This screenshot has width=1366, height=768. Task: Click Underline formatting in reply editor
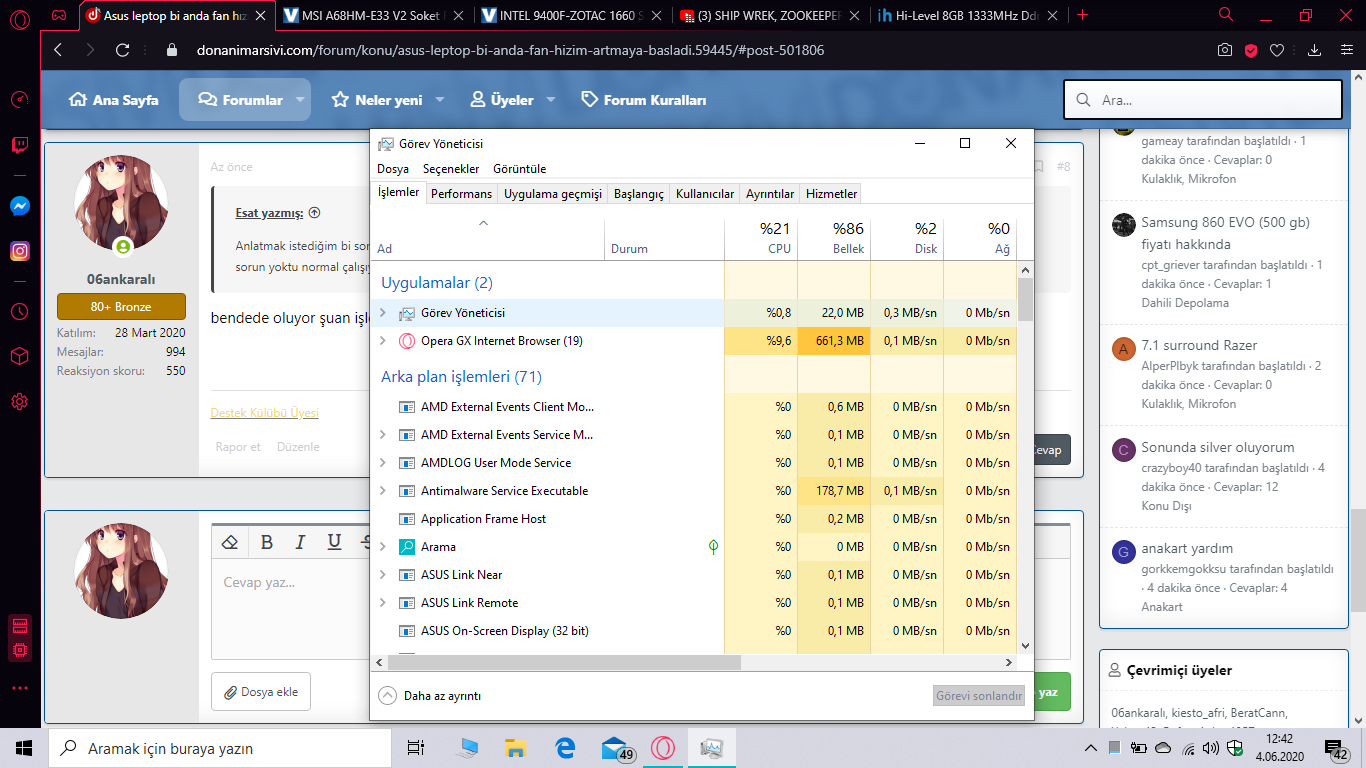pyautogui.click(x=334, y=542)
